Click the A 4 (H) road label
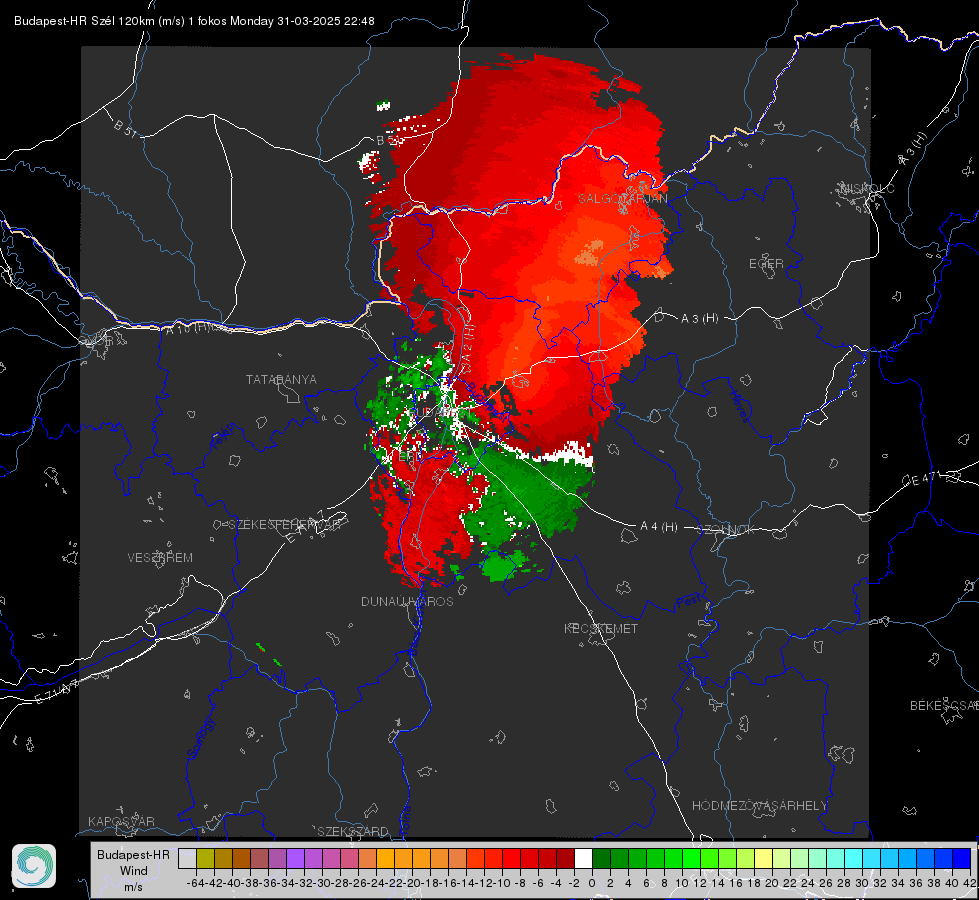The width and height of the screenshot is (979, 900). [659, 527]
